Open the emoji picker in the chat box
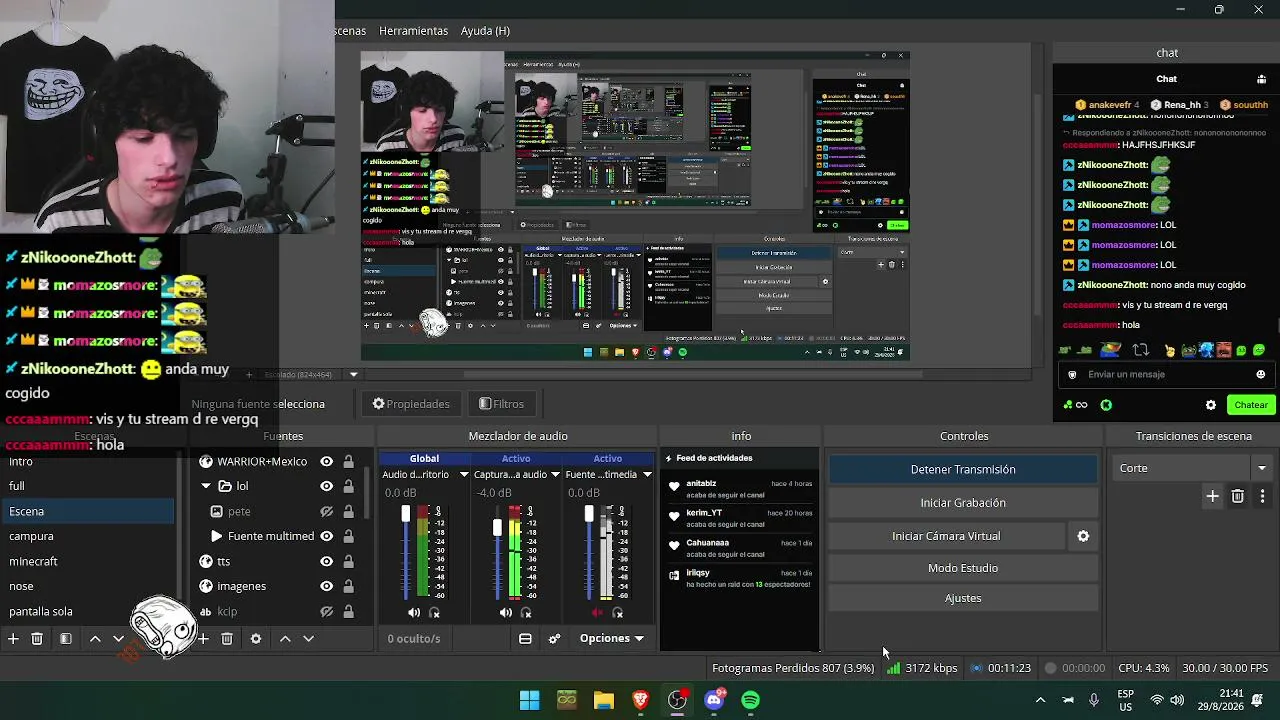 click(x=1260, y=374)
